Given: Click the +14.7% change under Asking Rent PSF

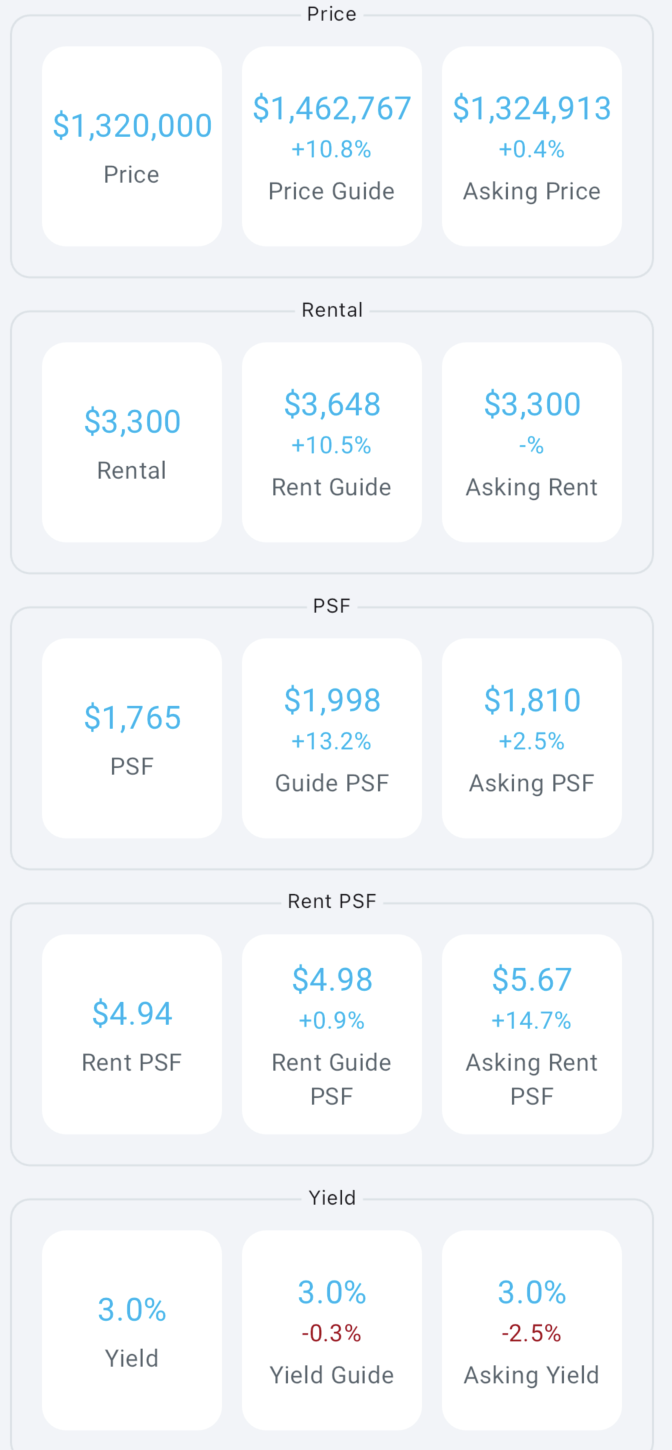Looking at the screenshot, I should click(x=531, y=1021).
